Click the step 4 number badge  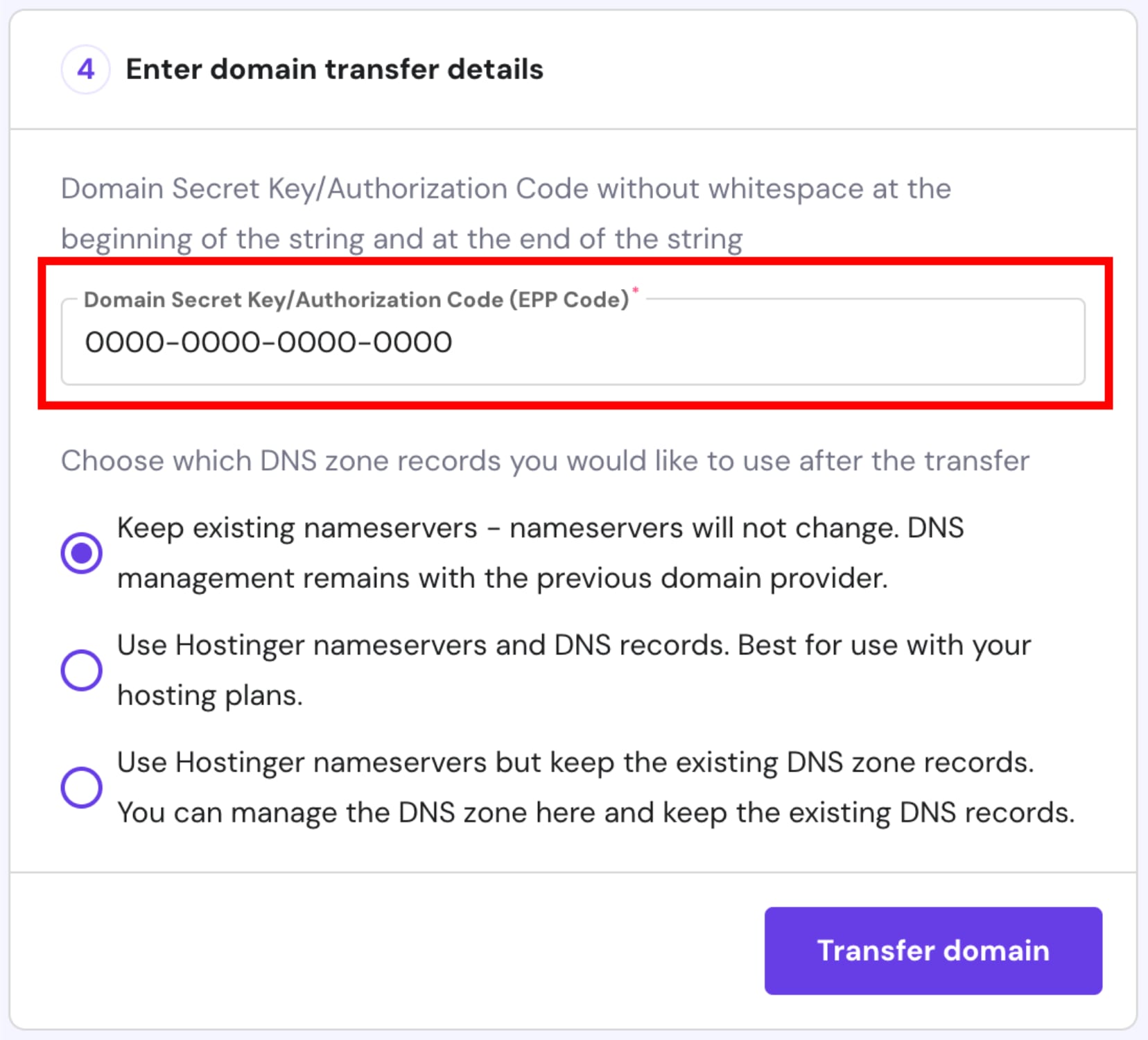[85, 69]
